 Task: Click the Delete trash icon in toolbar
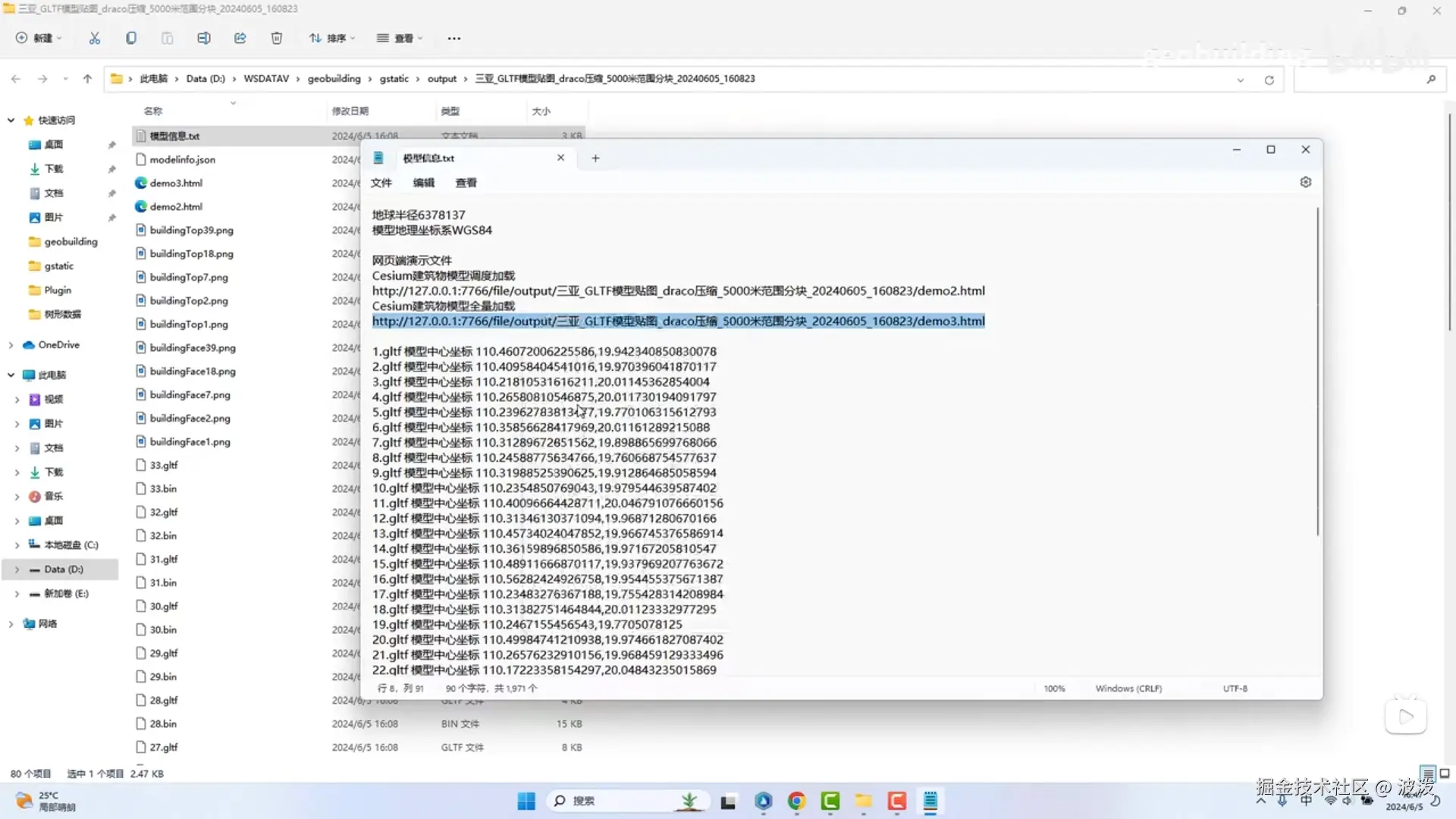(277, 38)
